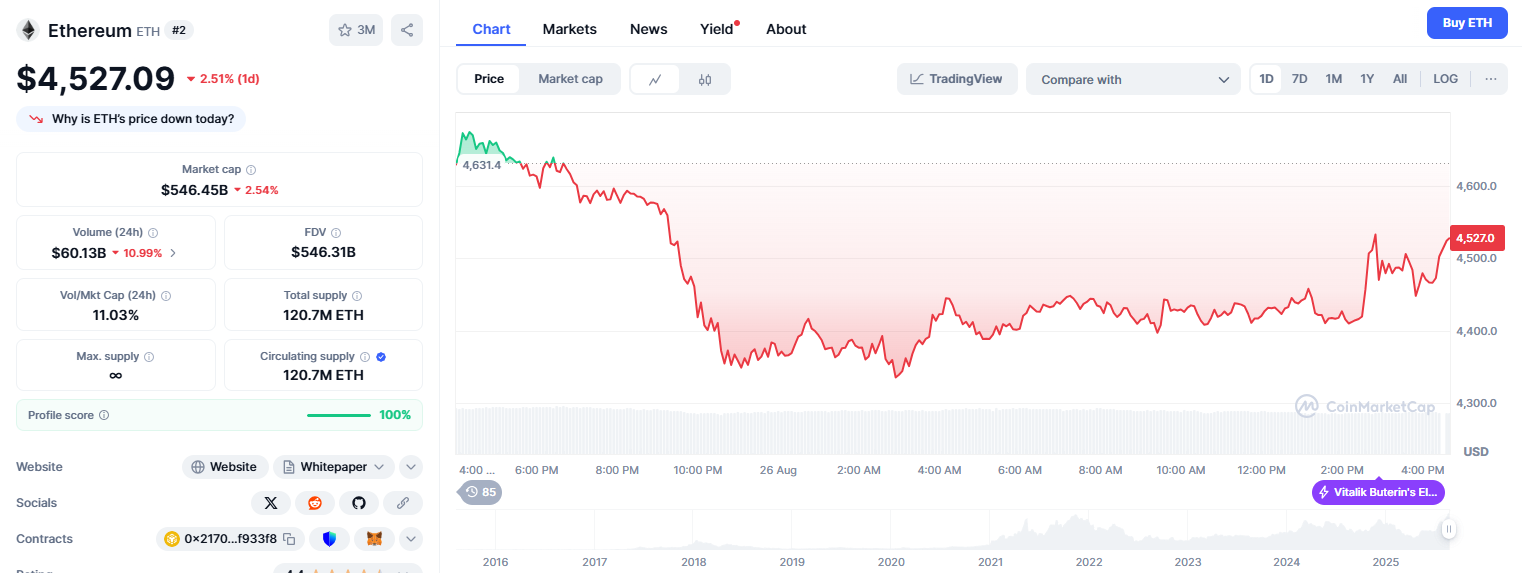Open Market cap info tooltip icon

[251, 170]
